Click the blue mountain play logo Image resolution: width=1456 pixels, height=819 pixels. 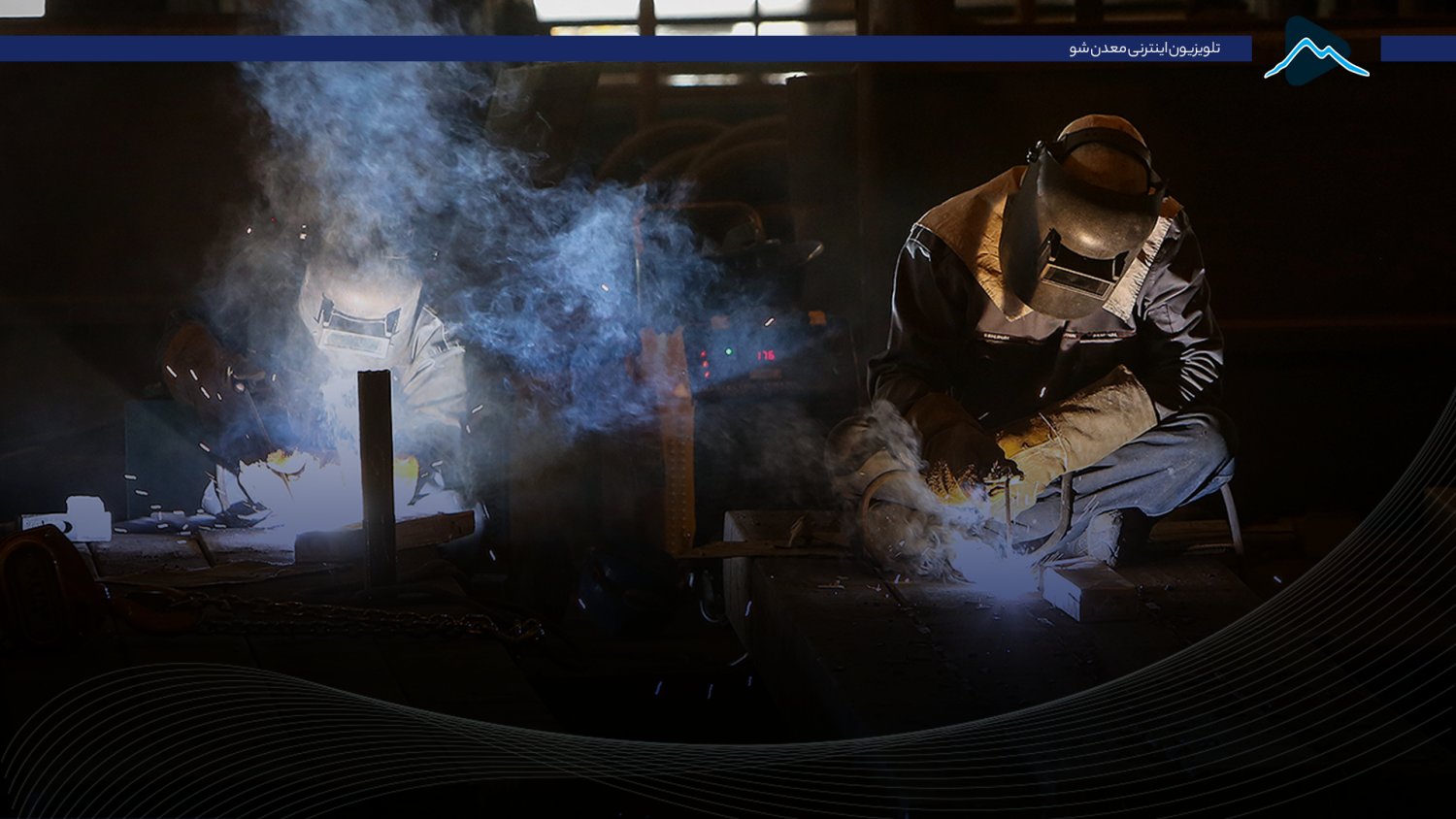pos(1316,51)
